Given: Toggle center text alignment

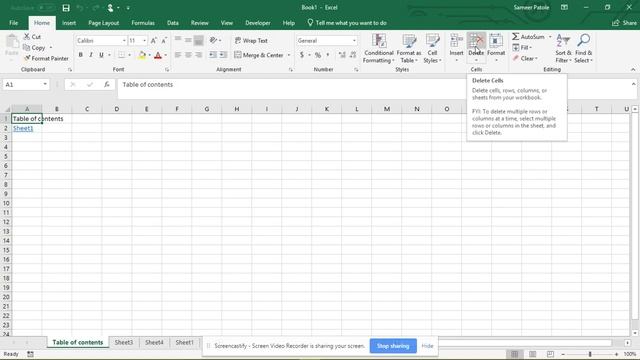Looking at the screenshot, I should 188,55.
